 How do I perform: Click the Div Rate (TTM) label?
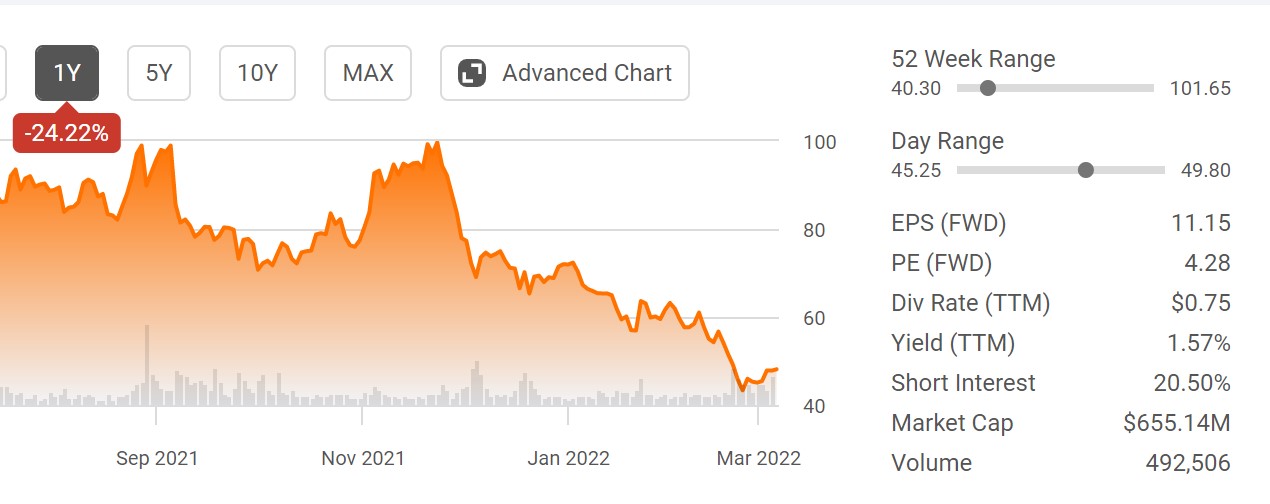pos(970,303)
